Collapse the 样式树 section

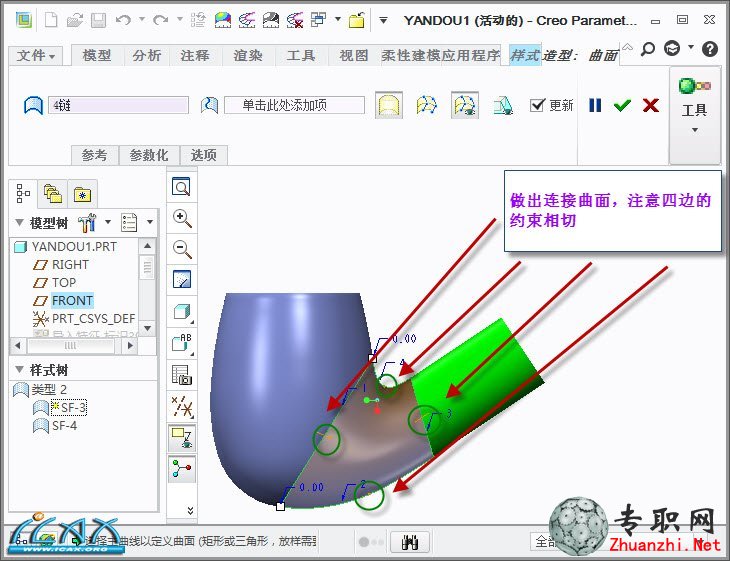coord(20,370)
